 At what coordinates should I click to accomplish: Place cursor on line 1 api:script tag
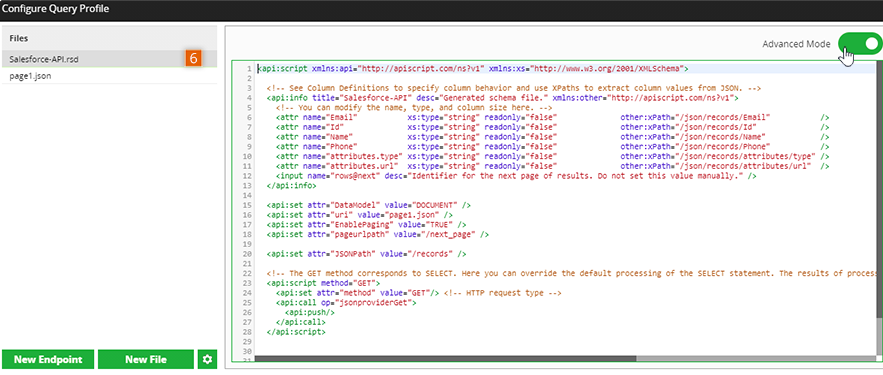(x=472, y=69)
